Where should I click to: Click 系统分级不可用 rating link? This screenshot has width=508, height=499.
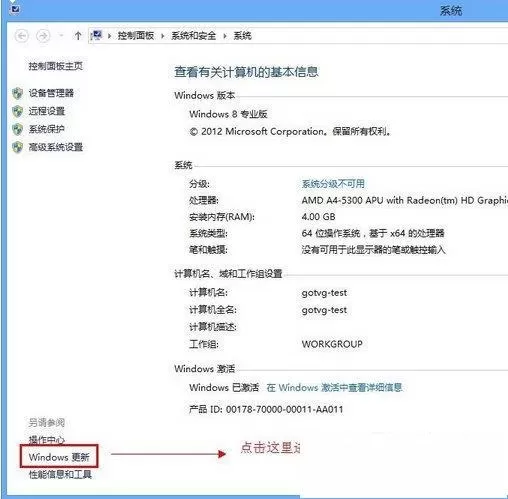333,184
